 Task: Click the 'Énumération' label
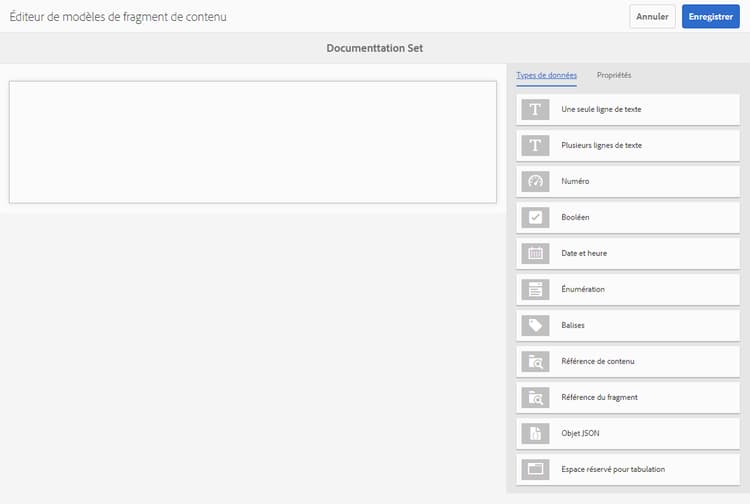pos(583,289)
